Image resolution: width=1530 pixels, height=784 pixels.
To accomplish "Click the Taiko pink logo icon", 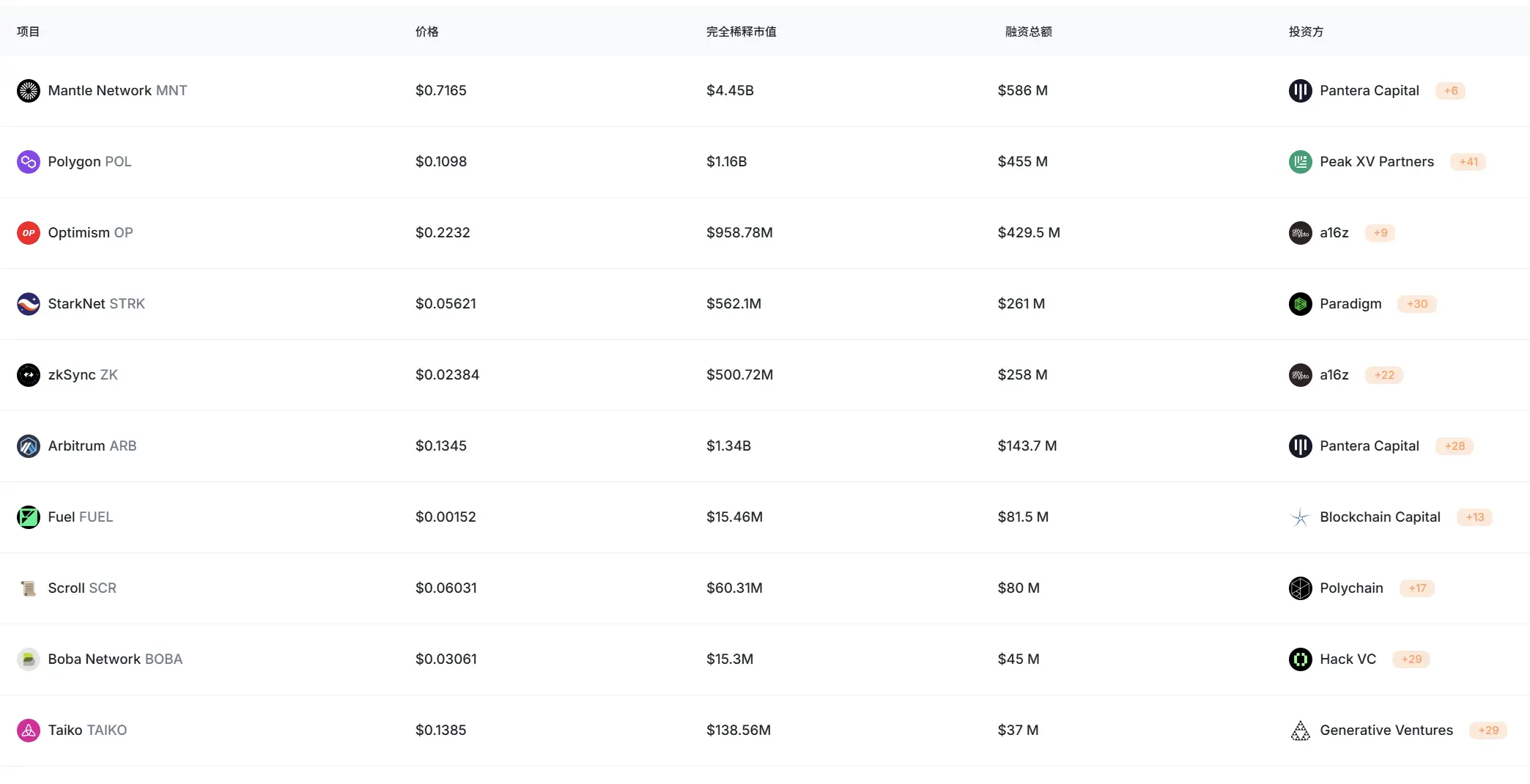I will (x=28, y=730).
